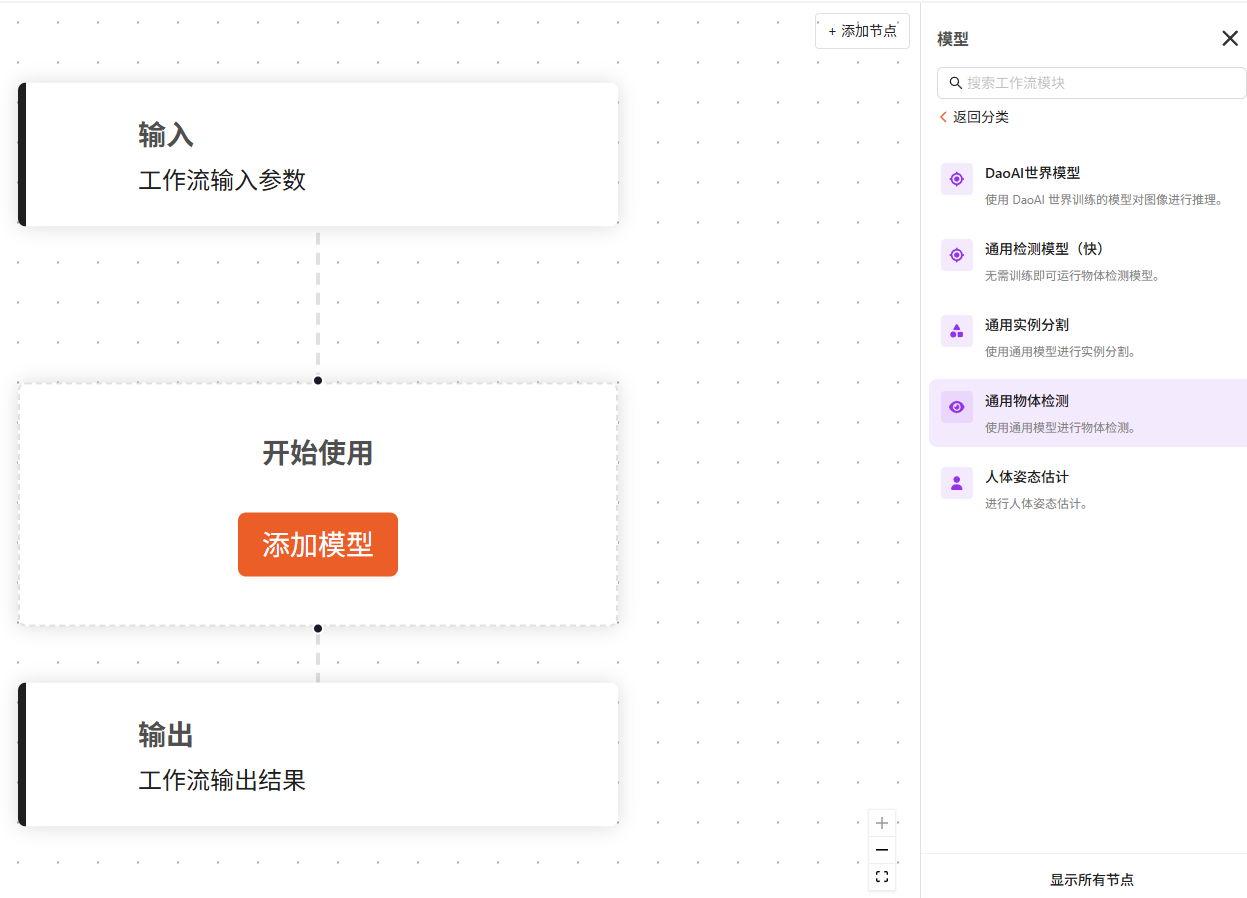The width and height of the screenshot is (1247, 898).
Task: Select the 输入 workflow node
Action: [x=318, y=155]
